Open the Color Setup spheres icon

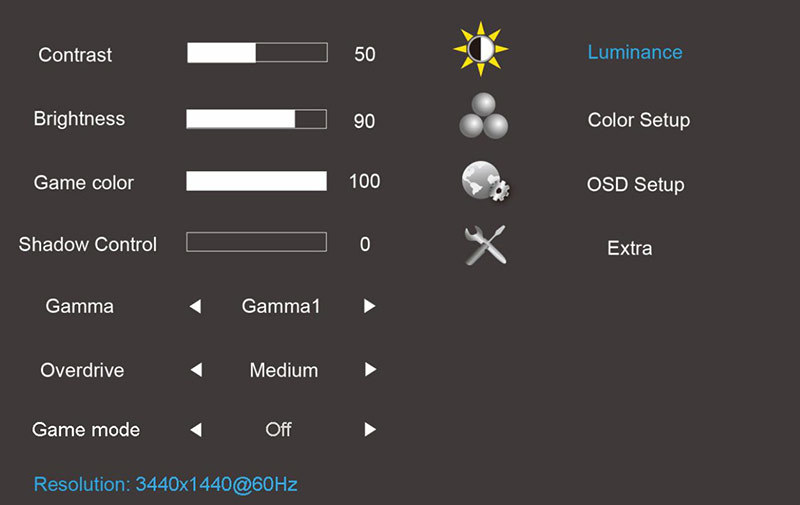click(x=483, y=116)
